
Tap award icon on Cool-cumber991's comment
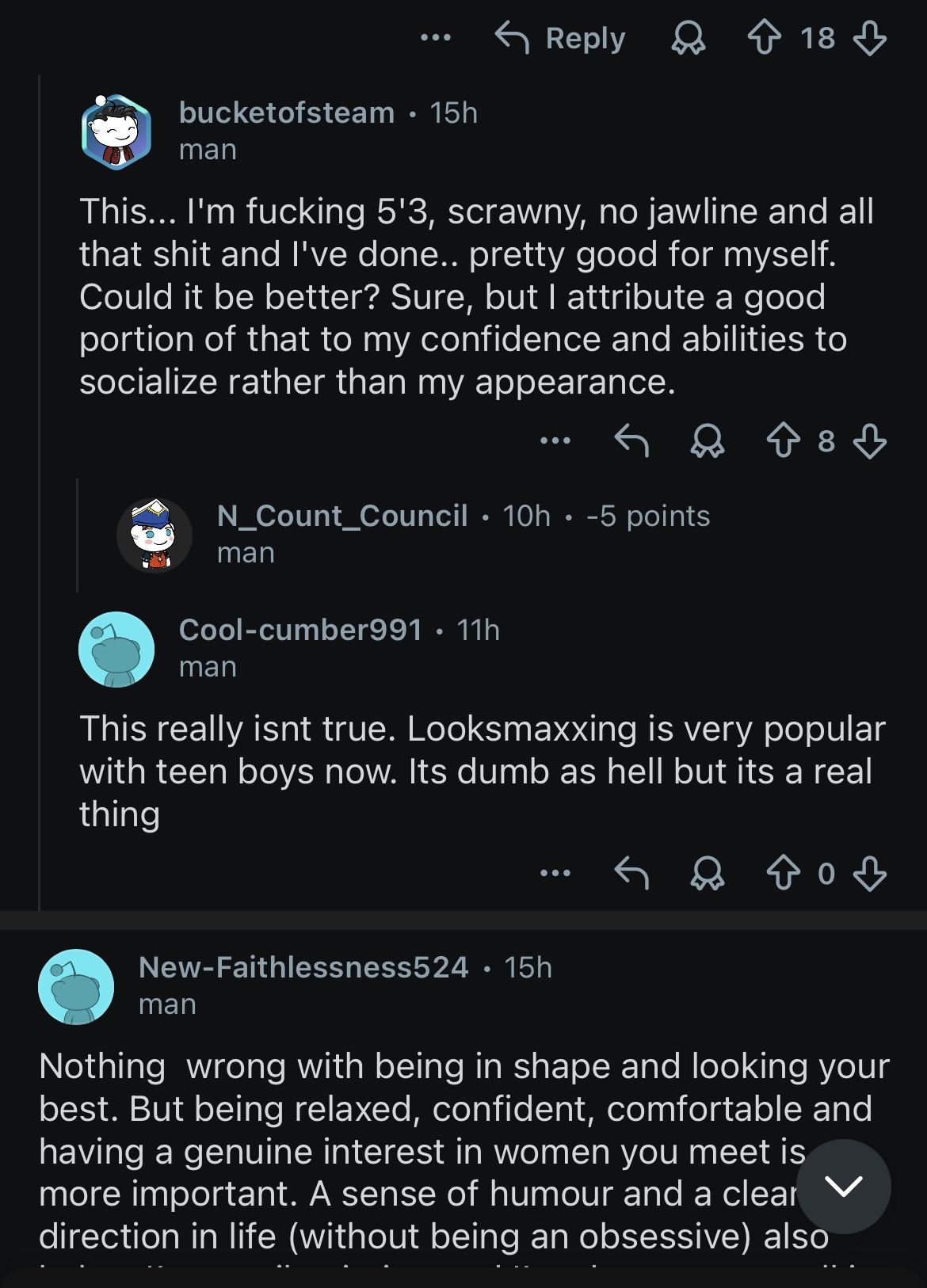707,874
